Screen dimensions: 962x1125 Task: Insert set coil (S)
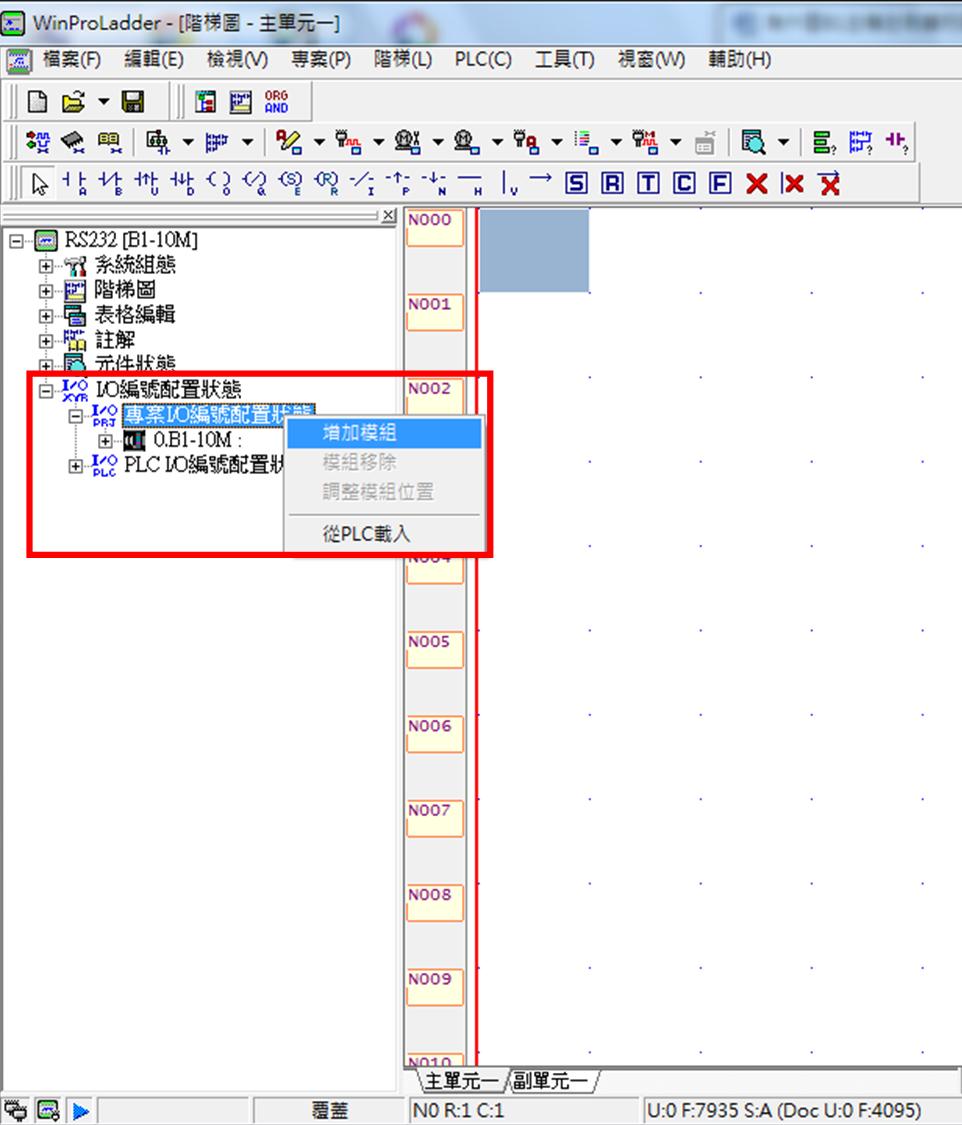(x=291, y=184)
